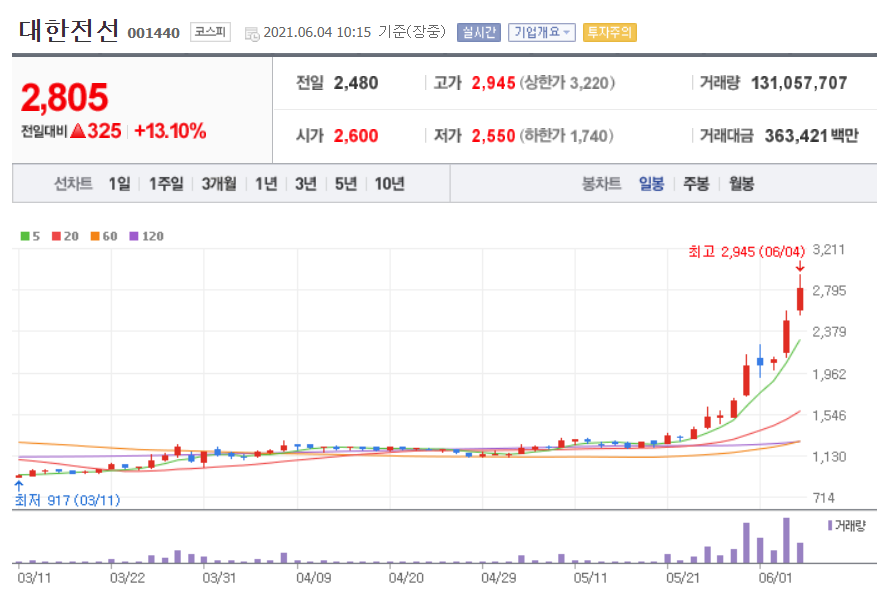Screen dimensions: 877x594
Task: Click the orange 60-day moving average swatch
Action: (x=95, y=236)
